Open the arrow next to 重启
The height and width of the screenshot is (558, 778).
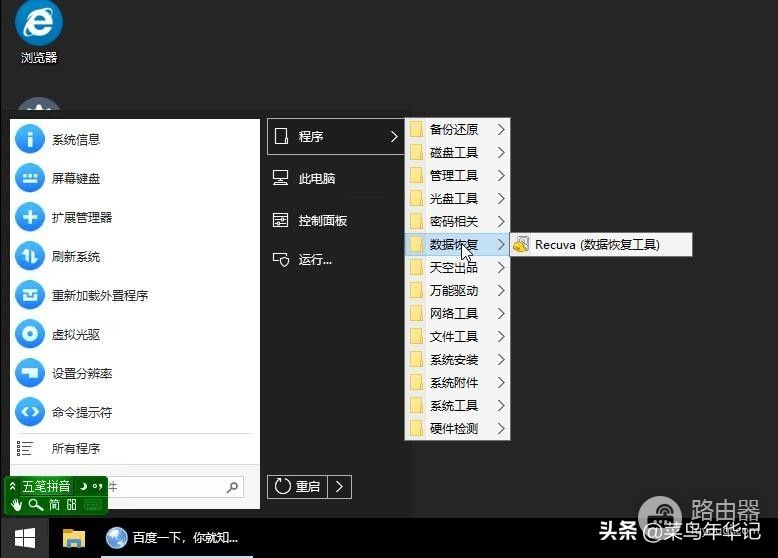[340, 487]
